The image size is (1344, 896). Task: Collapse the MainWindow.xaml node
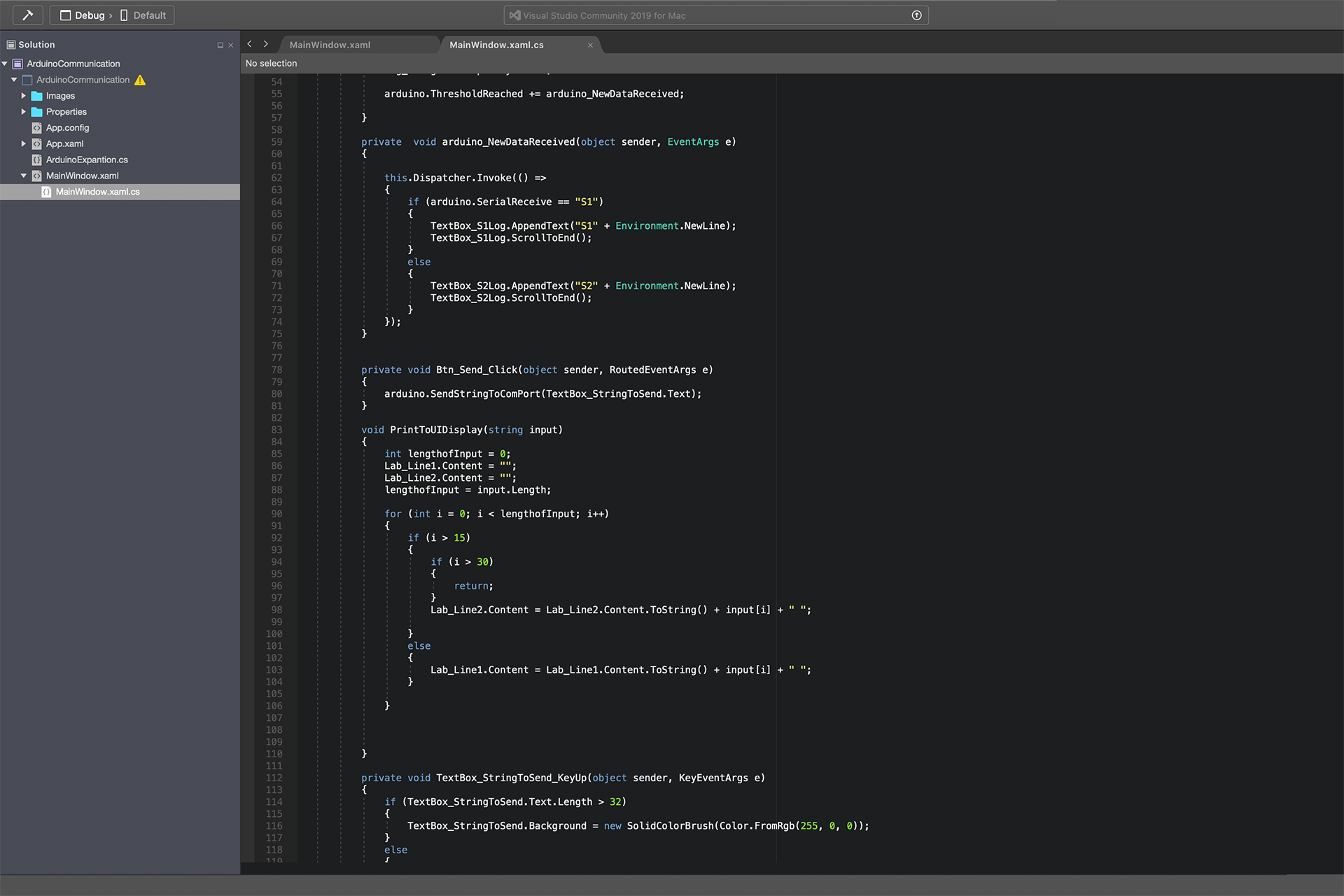point(23,176)
